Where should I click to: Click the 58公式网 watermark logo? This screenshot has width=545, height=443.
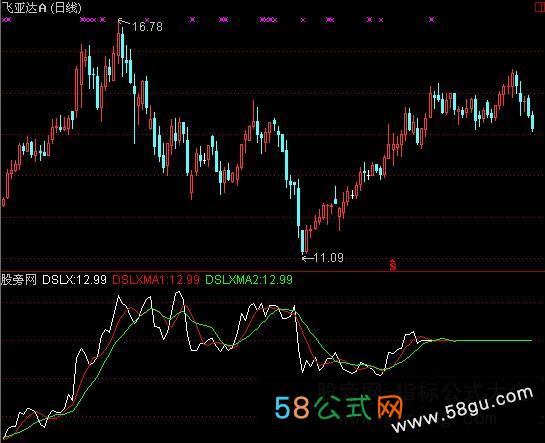tap(339, 407)
